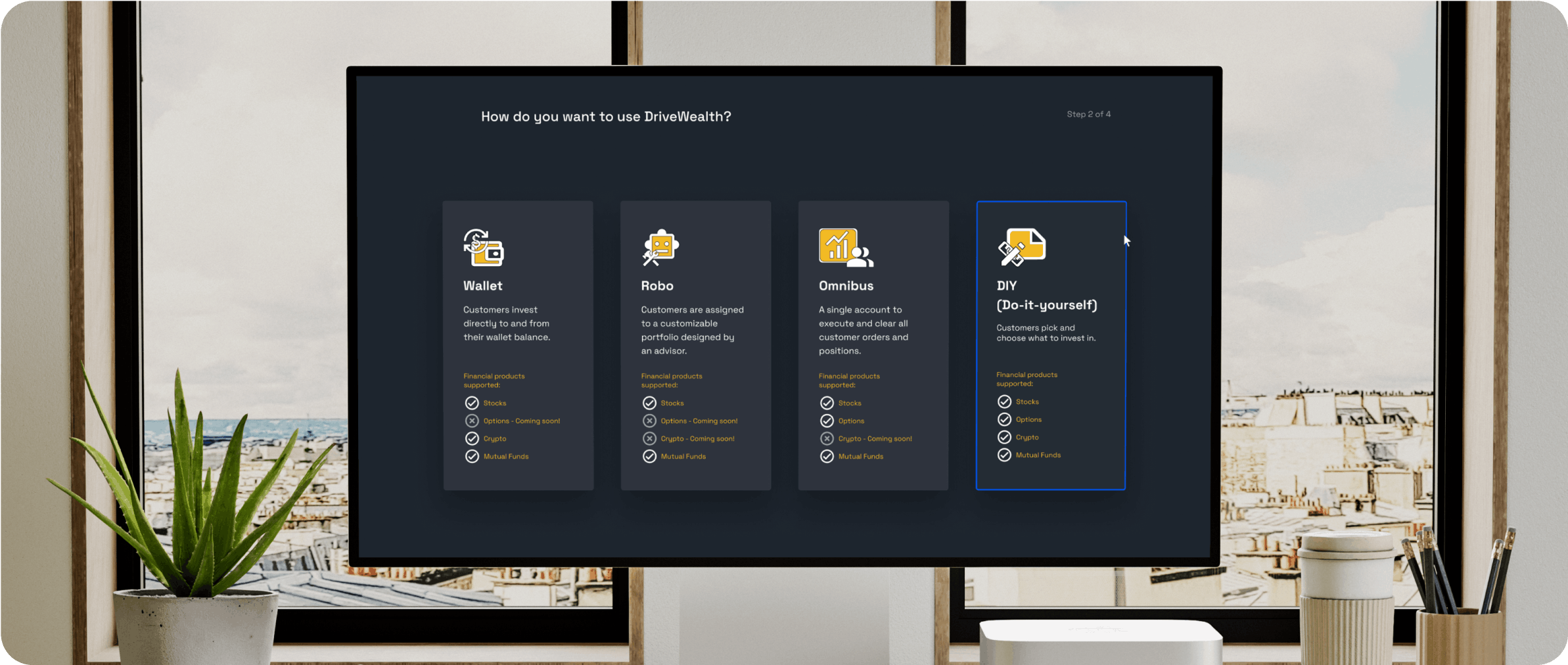The width and height of the screenshot is (1568, 665).
Task: Click Mutual Funds checkmark in DIY card
Action: coord(1004,455)
